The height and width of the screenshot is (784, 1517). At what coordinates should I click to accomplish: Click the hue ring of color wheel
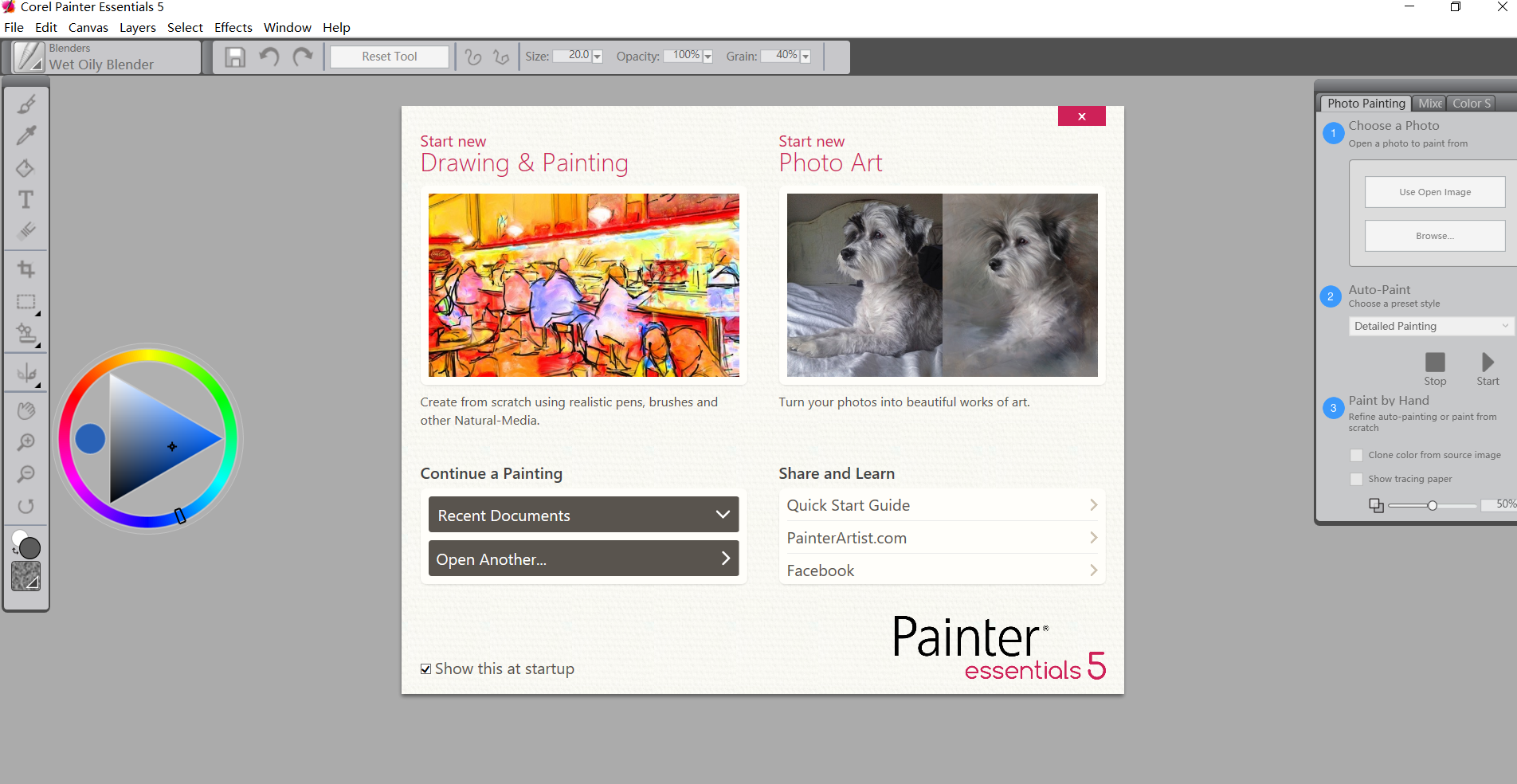coord(149,356)
